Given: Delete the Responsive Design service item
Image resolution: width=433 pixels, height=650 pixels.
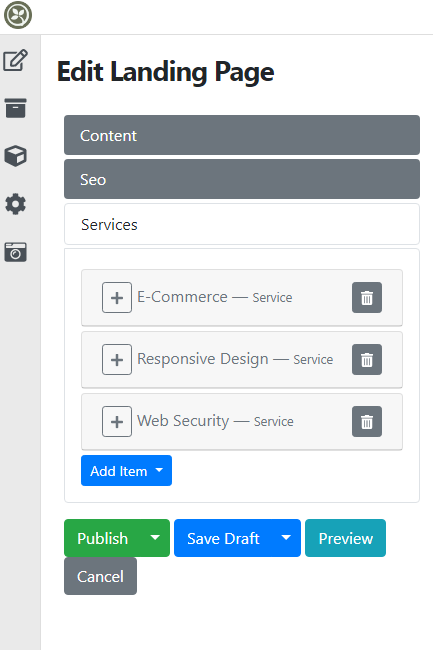Looking at the screenshot, I should click(x=367, y=359).
